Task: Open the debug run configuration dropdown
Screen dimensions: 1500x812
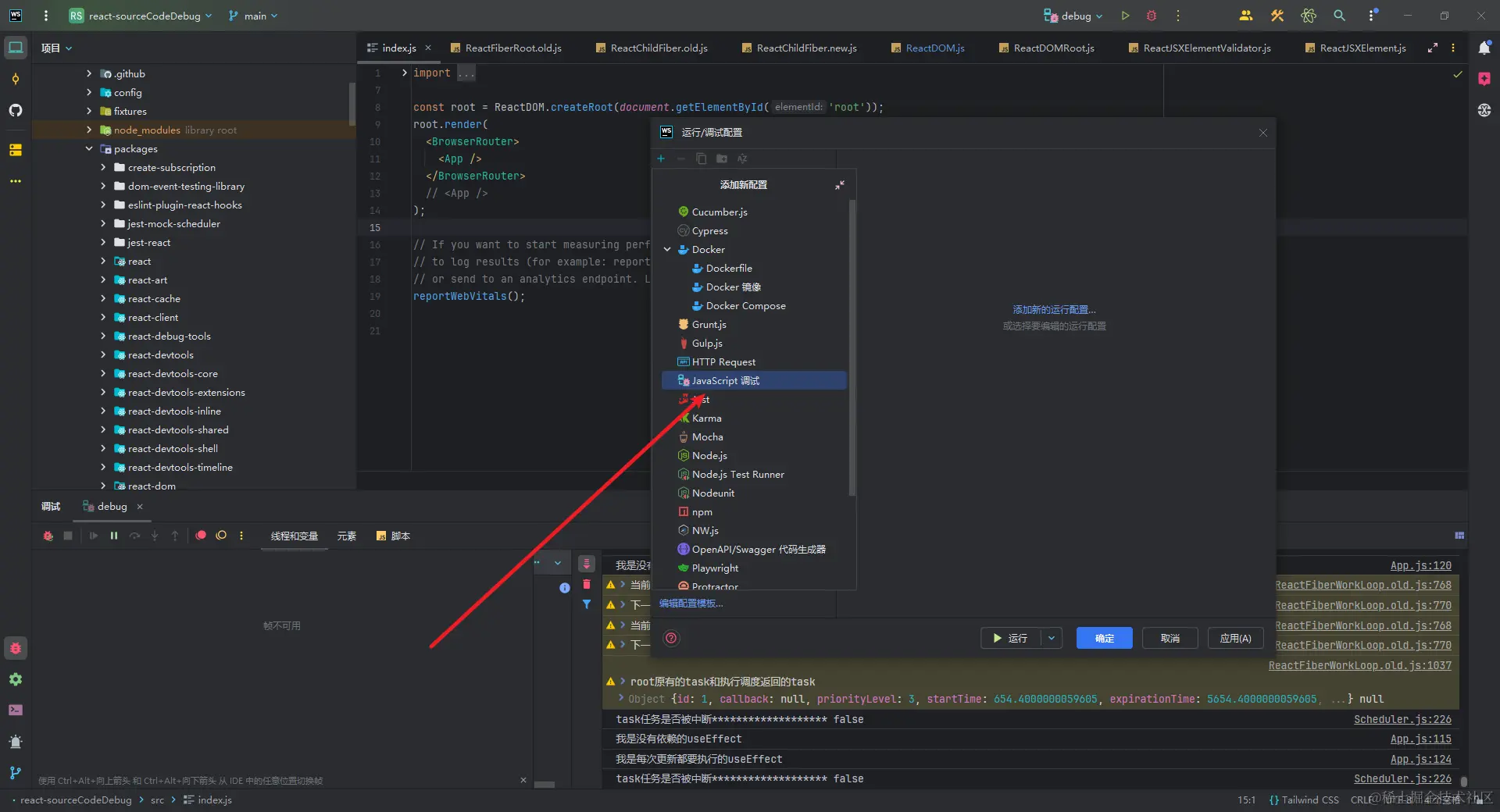Action: (1073, 16)
